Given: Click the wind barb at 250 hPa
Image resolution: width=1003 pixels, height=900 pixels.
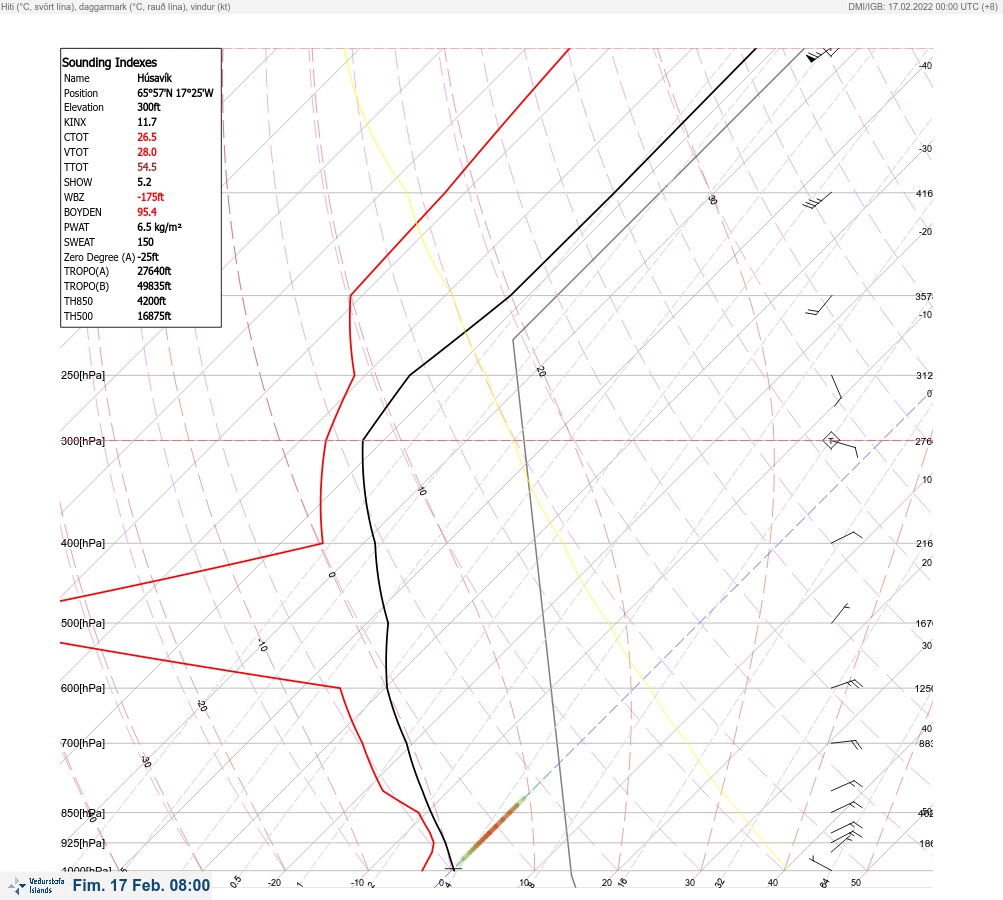Looking at the screenshot, I should (x=836, y=391).
